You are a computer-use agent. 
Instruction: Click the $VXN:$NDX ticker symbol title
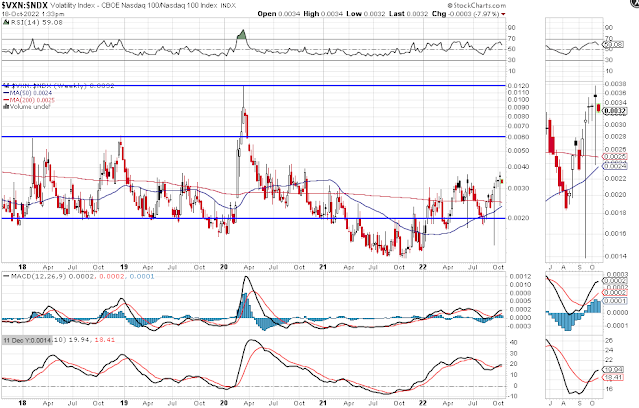point(25,5)
